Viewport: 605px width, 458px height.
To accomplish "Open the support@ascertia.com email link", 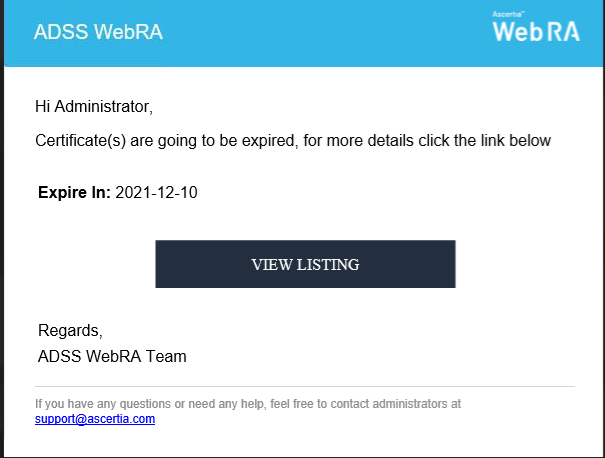I will click(95, 419).
